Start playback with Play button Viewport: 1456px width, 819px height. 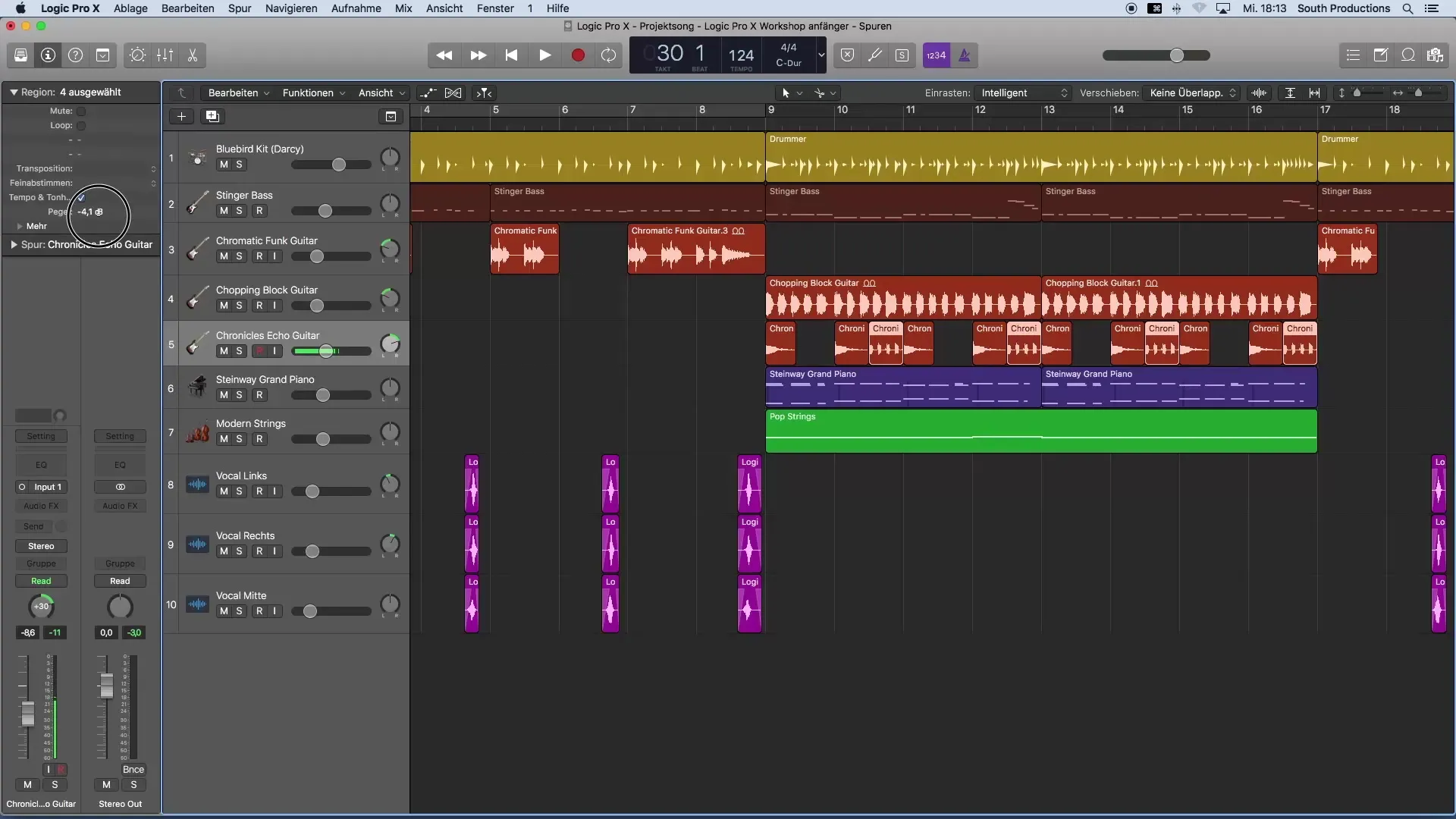[544, 55]
